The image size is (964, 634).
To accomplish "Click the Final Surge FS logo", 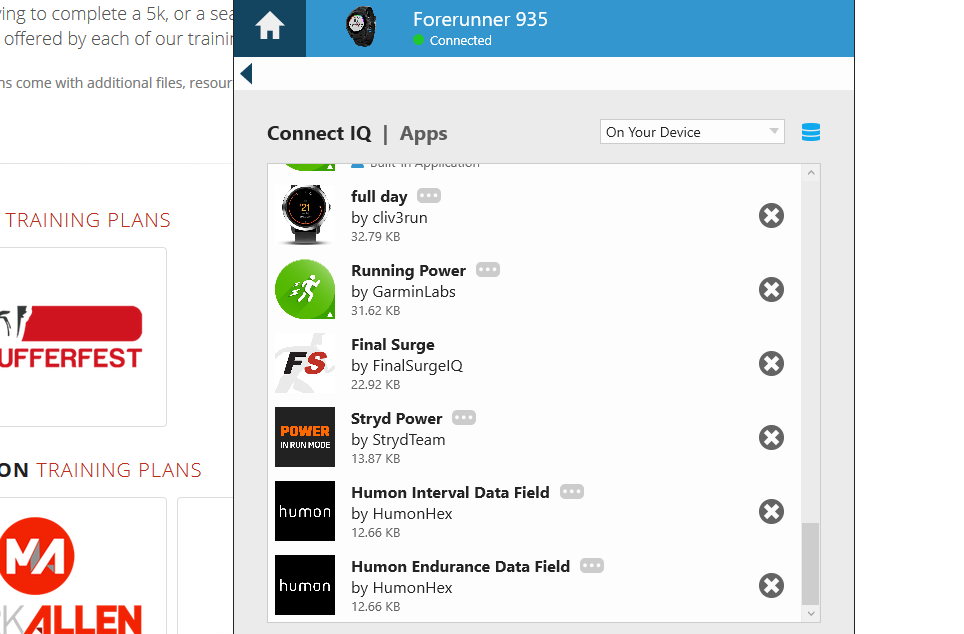I will pyautogui.click(x=305, y=363).
